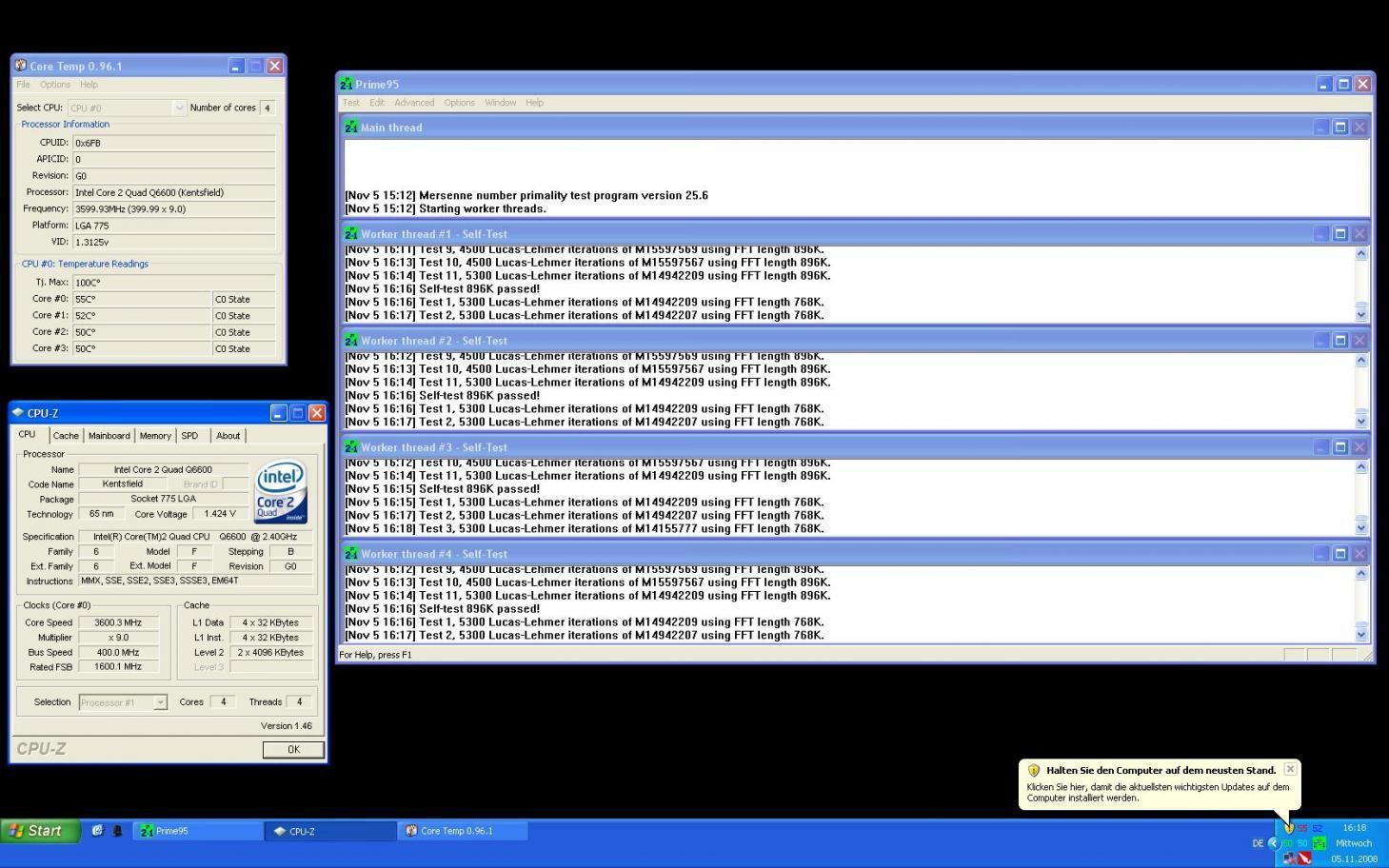Click the Intel Core 2 Quad logo
Screen dimensions: 1389x868
pos(281,492)
